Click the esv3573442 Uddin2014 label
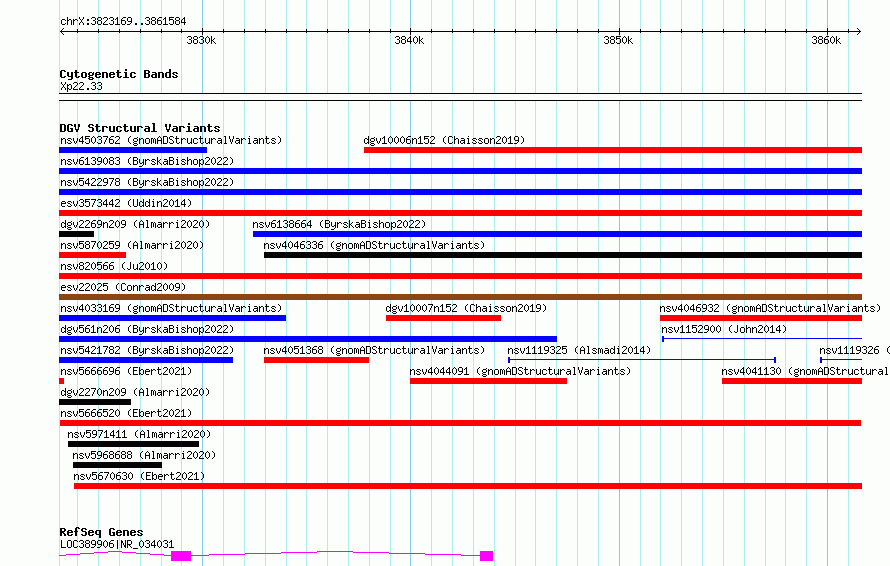The height and width of the screenshot is (566, 890). click(126, 203)
